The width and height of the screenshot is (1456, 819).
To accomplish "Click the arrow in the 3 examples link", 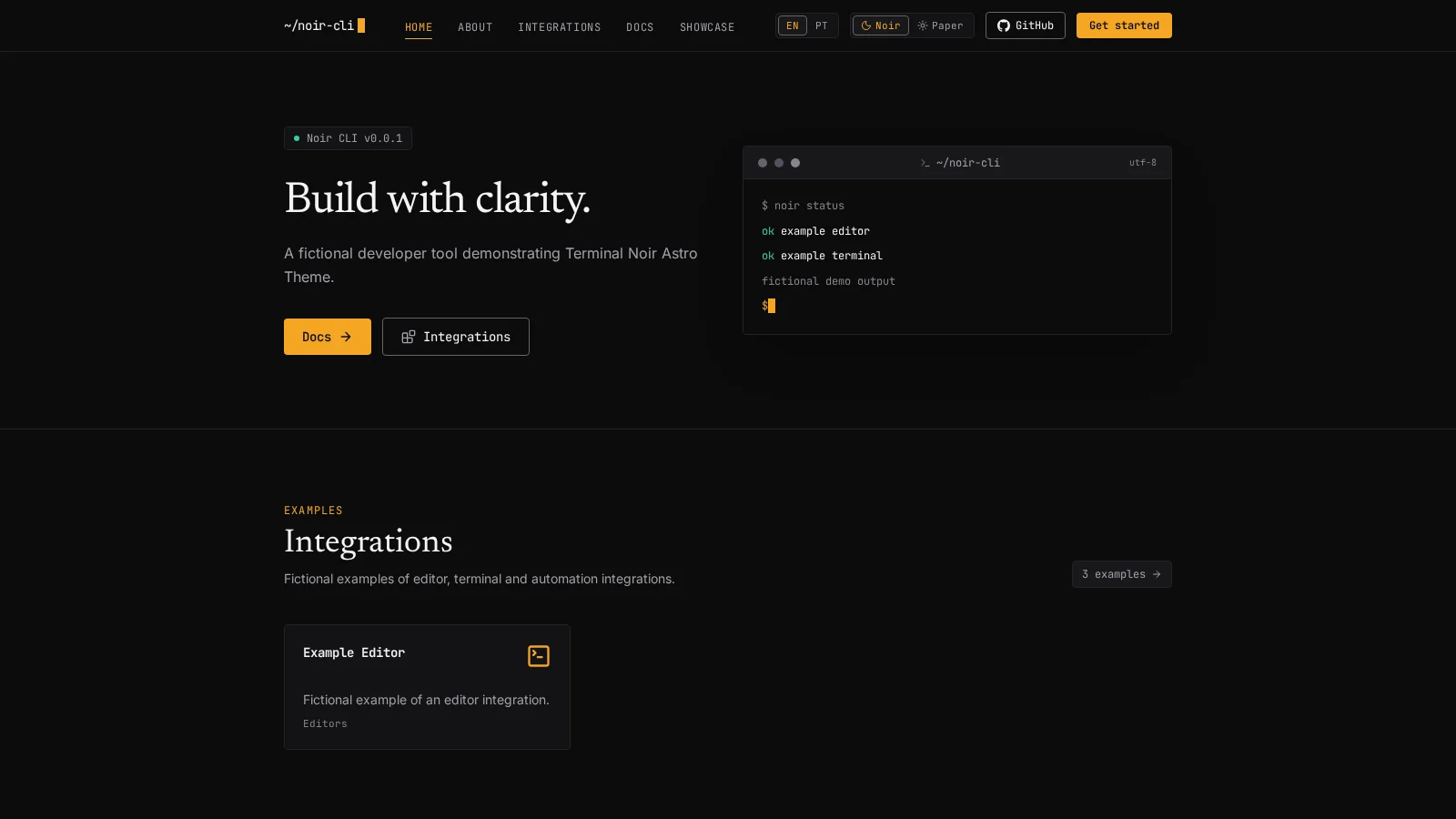I will pyautogui.click(x=1157, y=574).
